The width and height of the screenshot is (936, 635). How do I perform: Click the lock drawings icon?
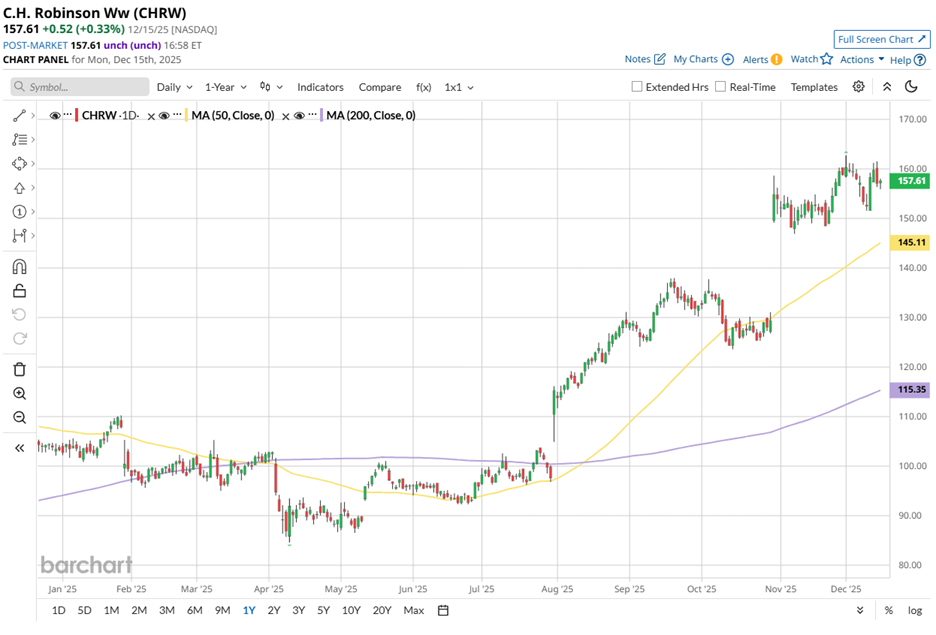click(x=19, y=291)
